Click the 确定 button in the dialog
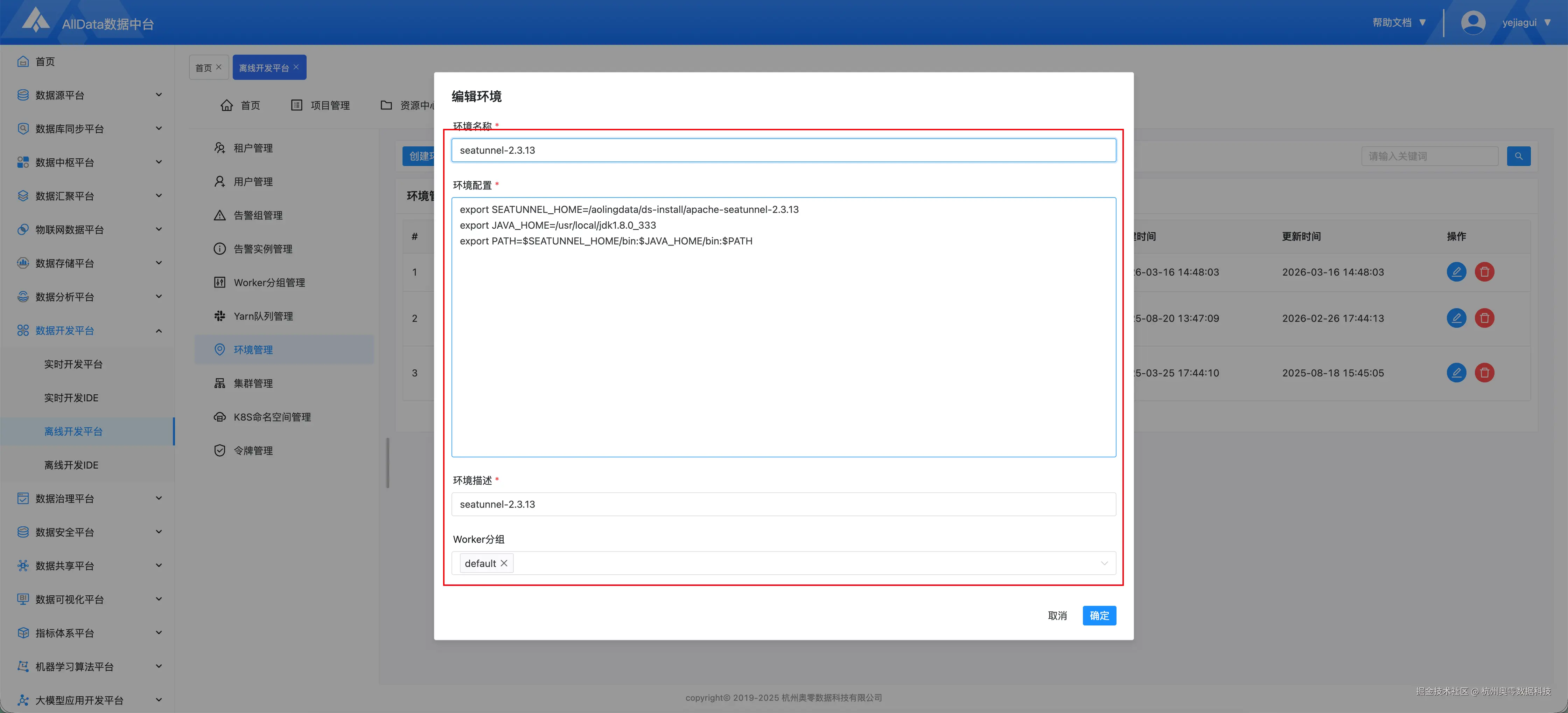 (1099, 616)
